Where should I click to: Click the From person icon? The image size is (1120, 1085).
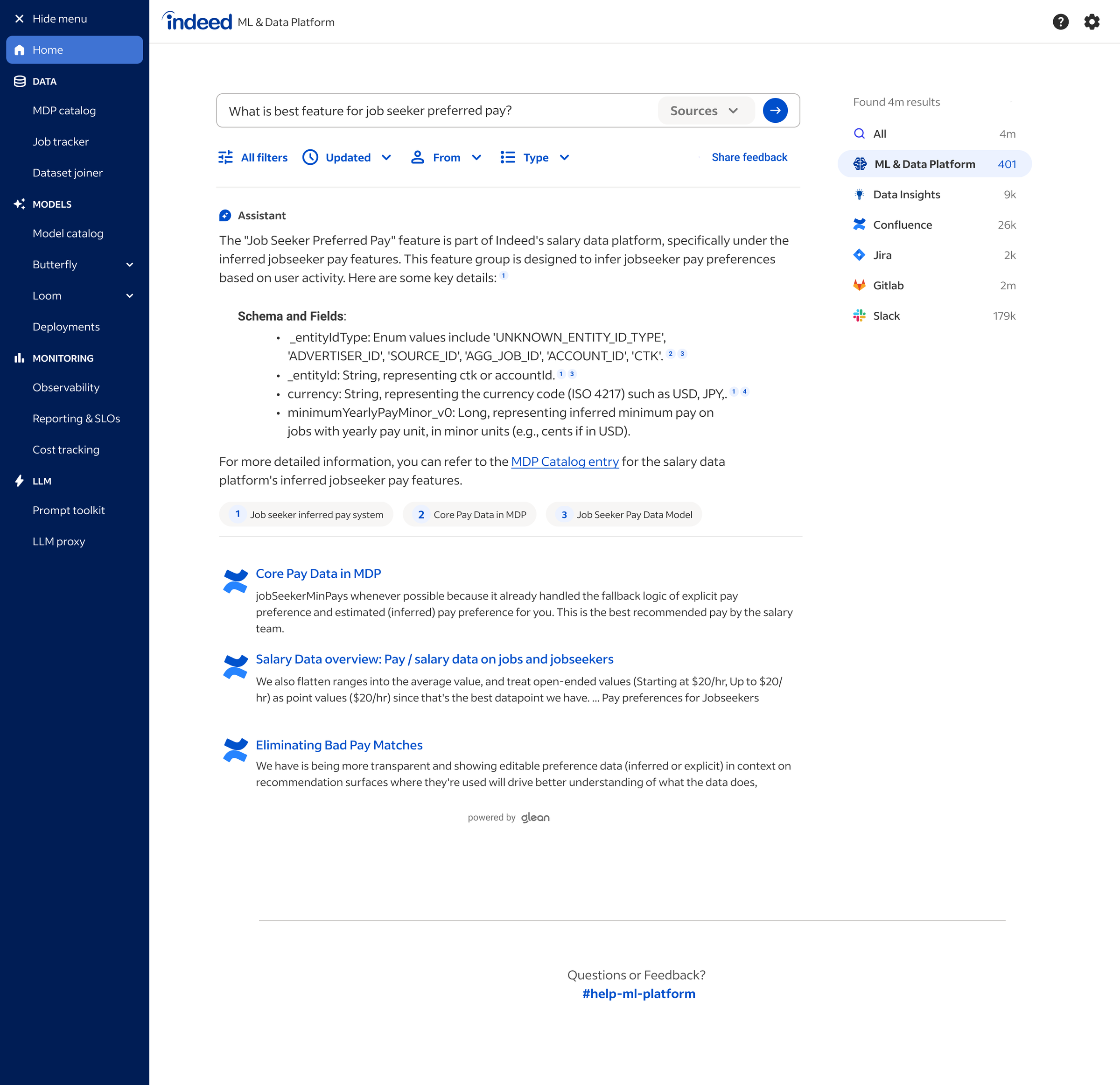click(418, 157)
